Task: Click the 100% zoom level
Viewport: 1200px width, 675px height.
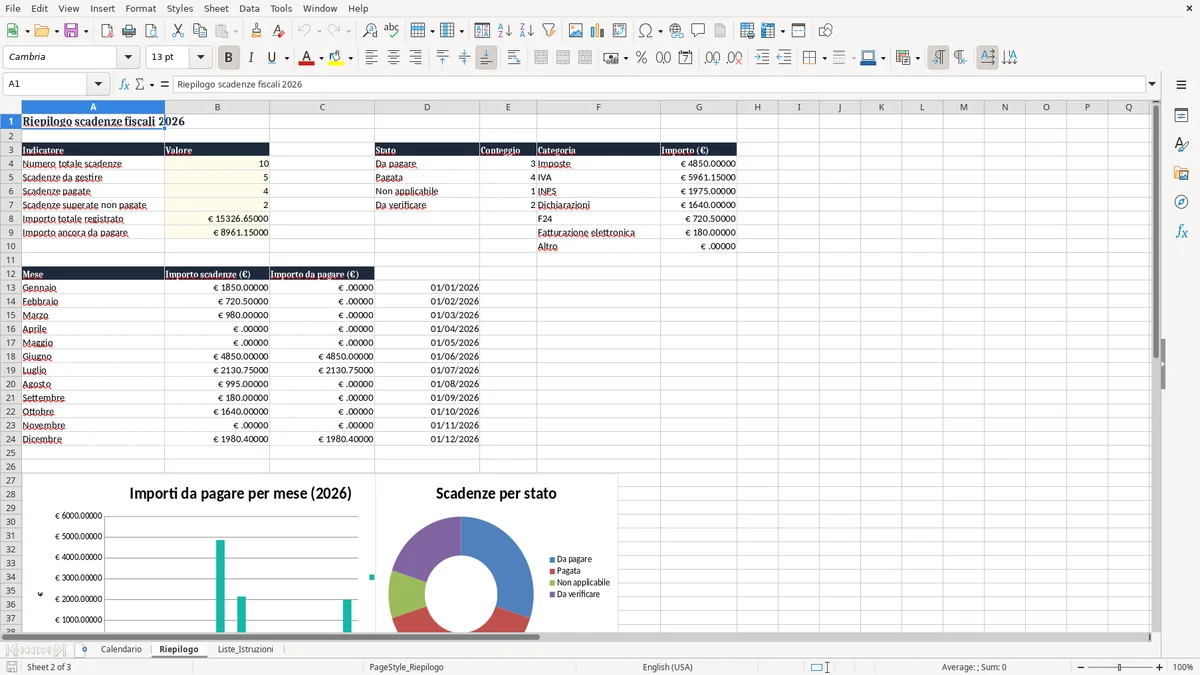Action: 1182,667
